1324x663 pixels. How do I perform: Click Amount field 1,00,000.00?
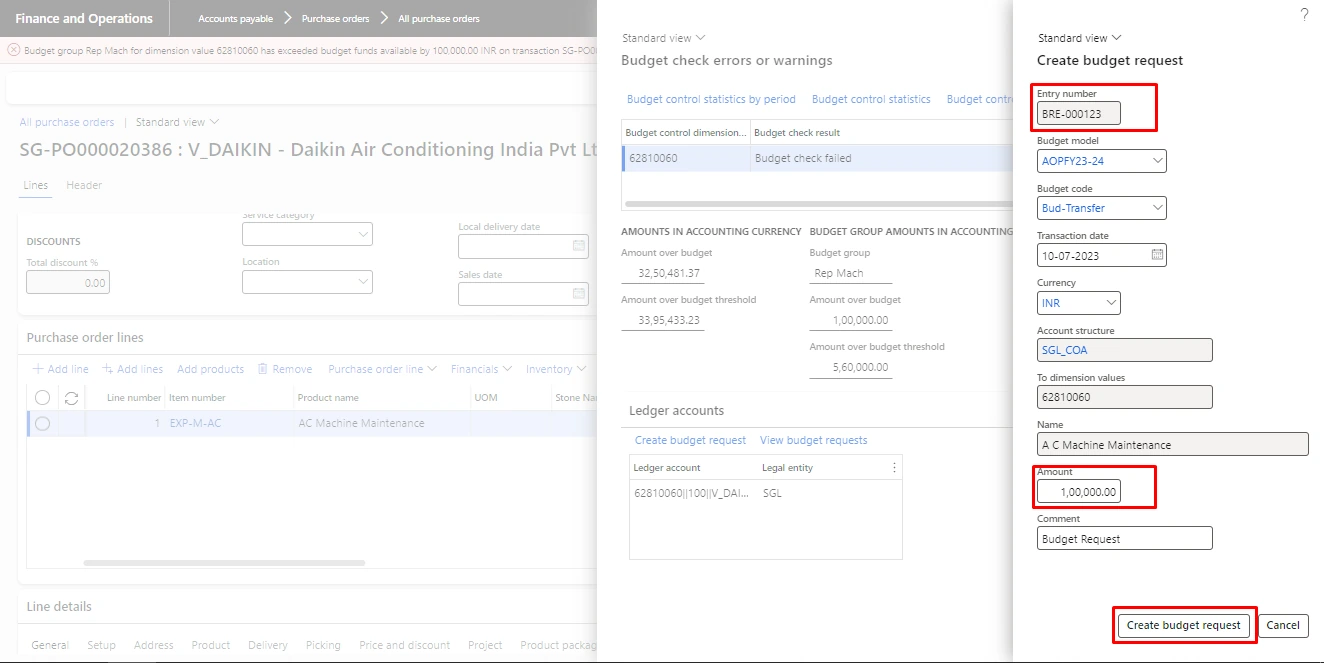click(x=1079, y=491)
